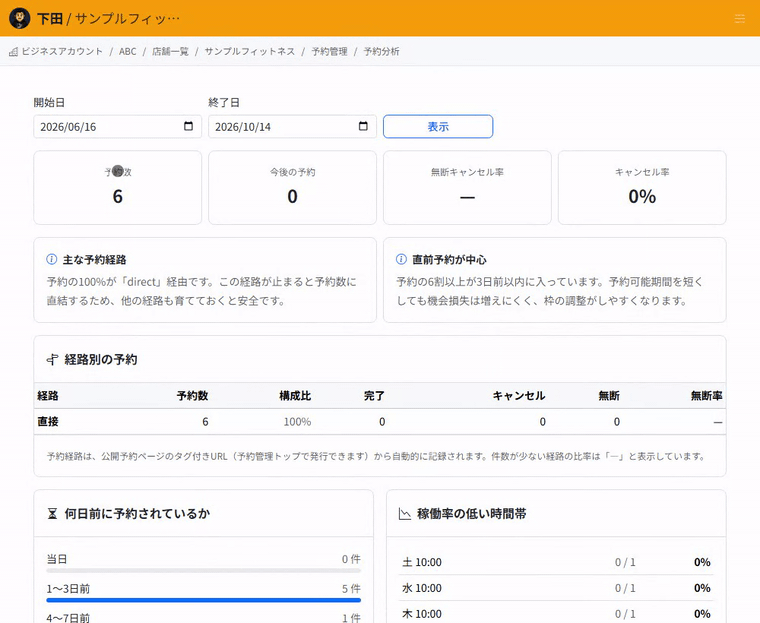Click the キャンセル率 card showing 0%

tap(642, 188)
